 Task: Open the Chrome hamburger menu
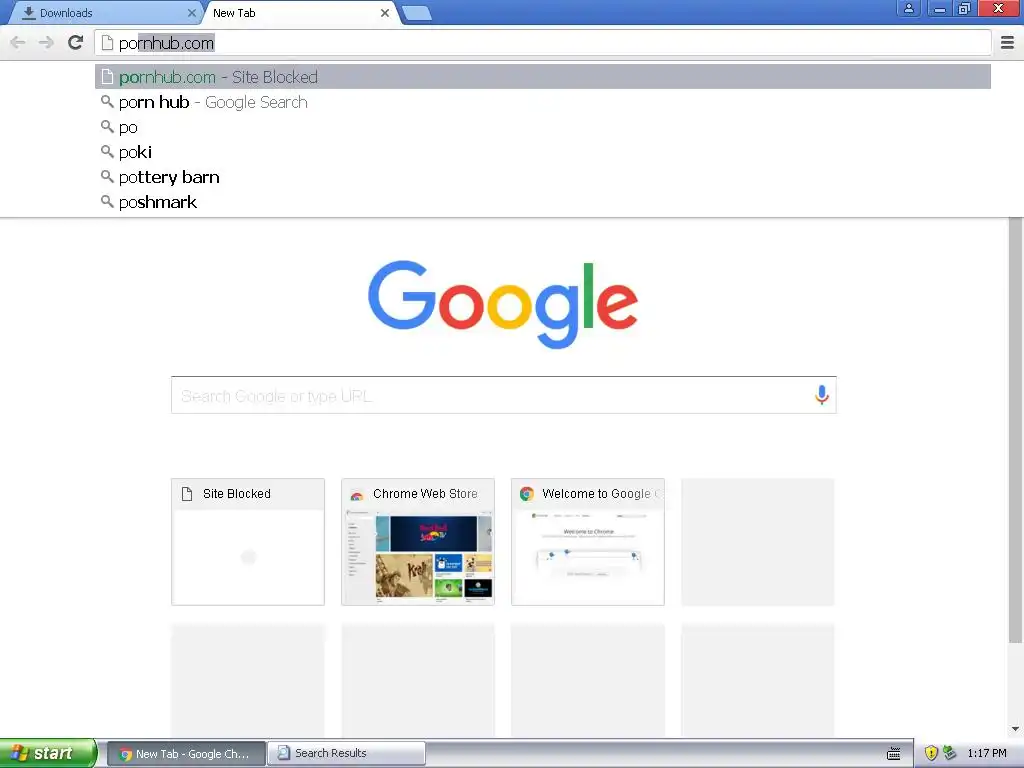click(1007, 42)
